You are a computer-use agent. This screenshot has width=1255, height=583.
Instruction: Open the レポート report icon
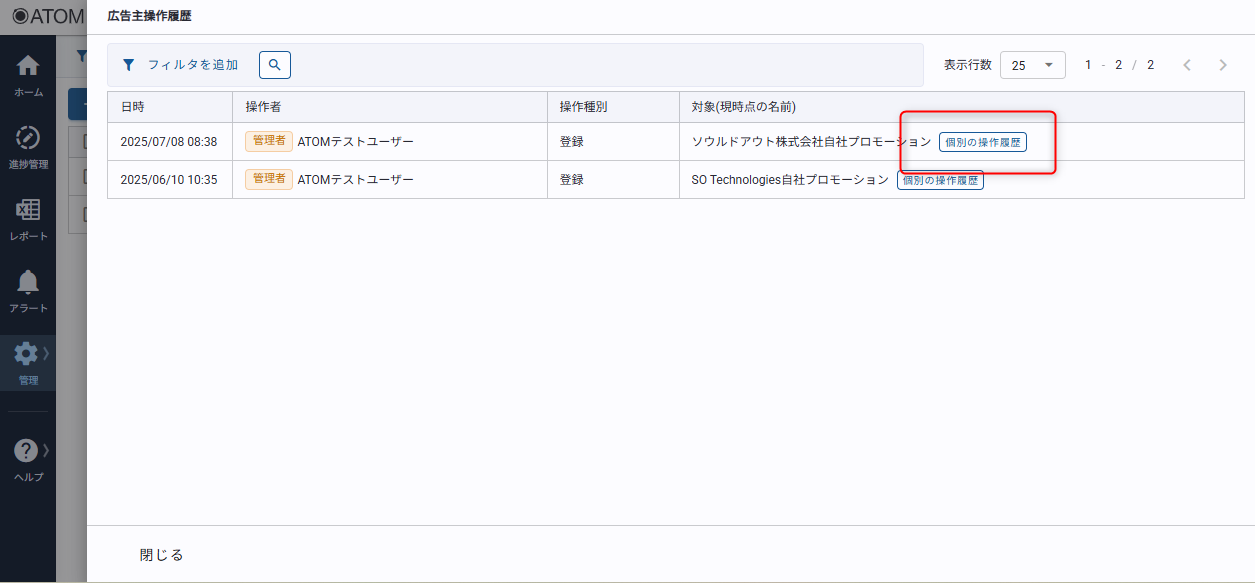(x=28, y=210)
